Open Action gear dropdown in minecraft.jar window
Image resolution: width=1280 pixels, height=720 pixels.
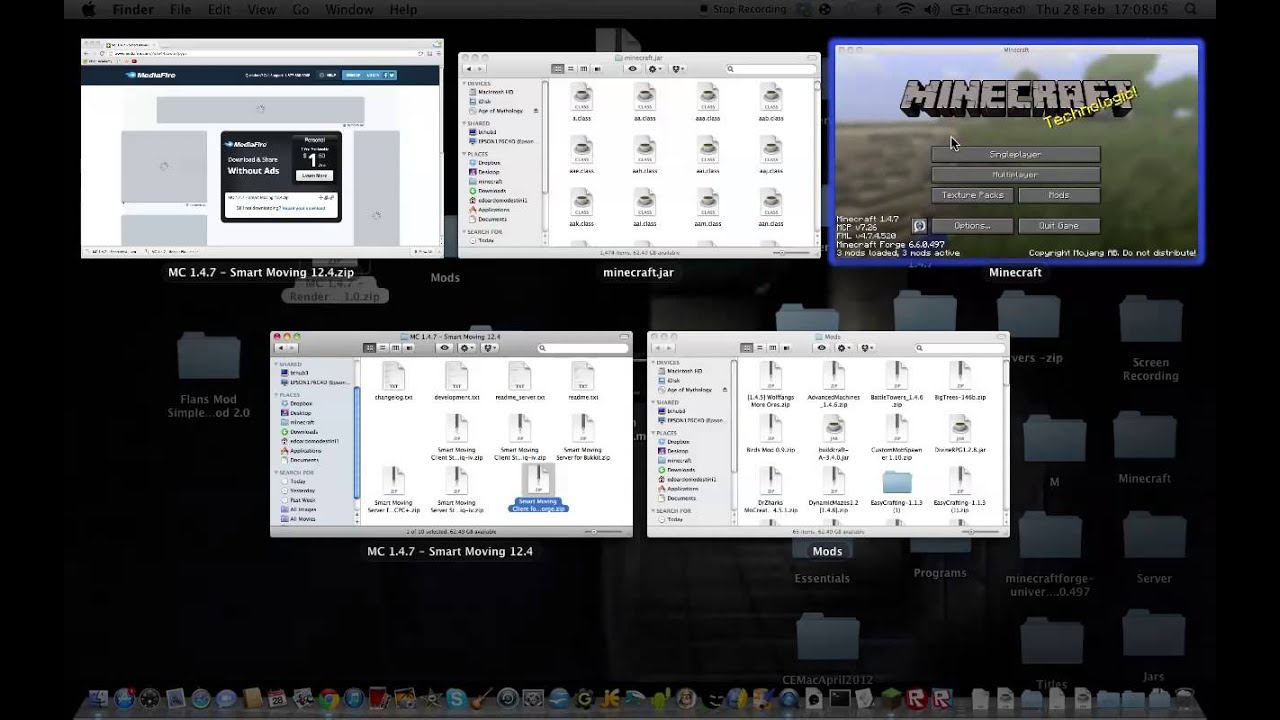654,69
